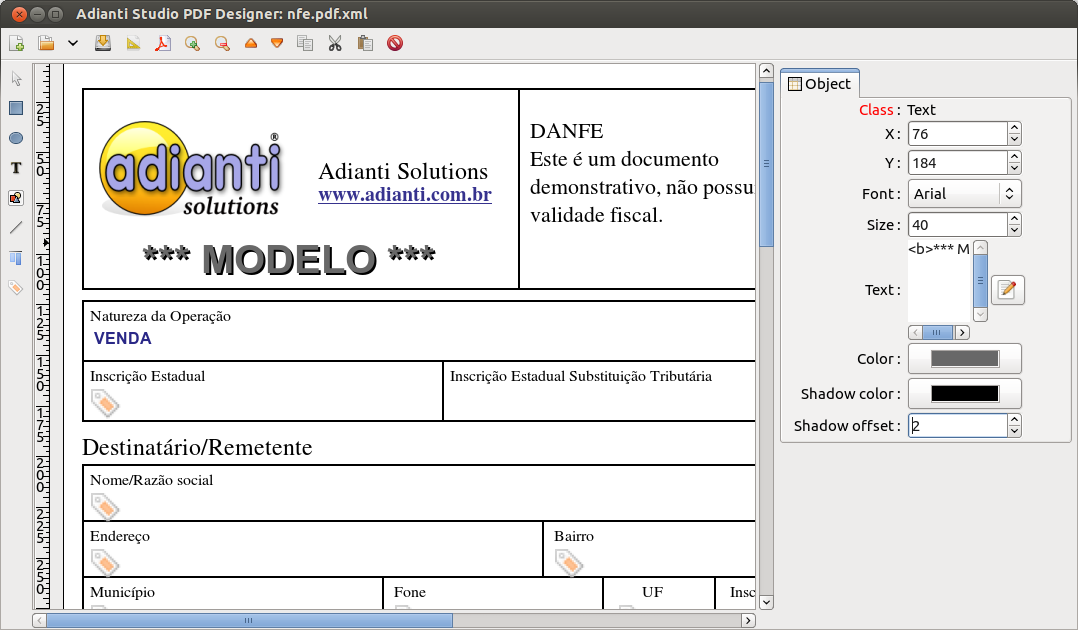
Task: Decrease the X value with the down arrow
Action: (1014, 140)
